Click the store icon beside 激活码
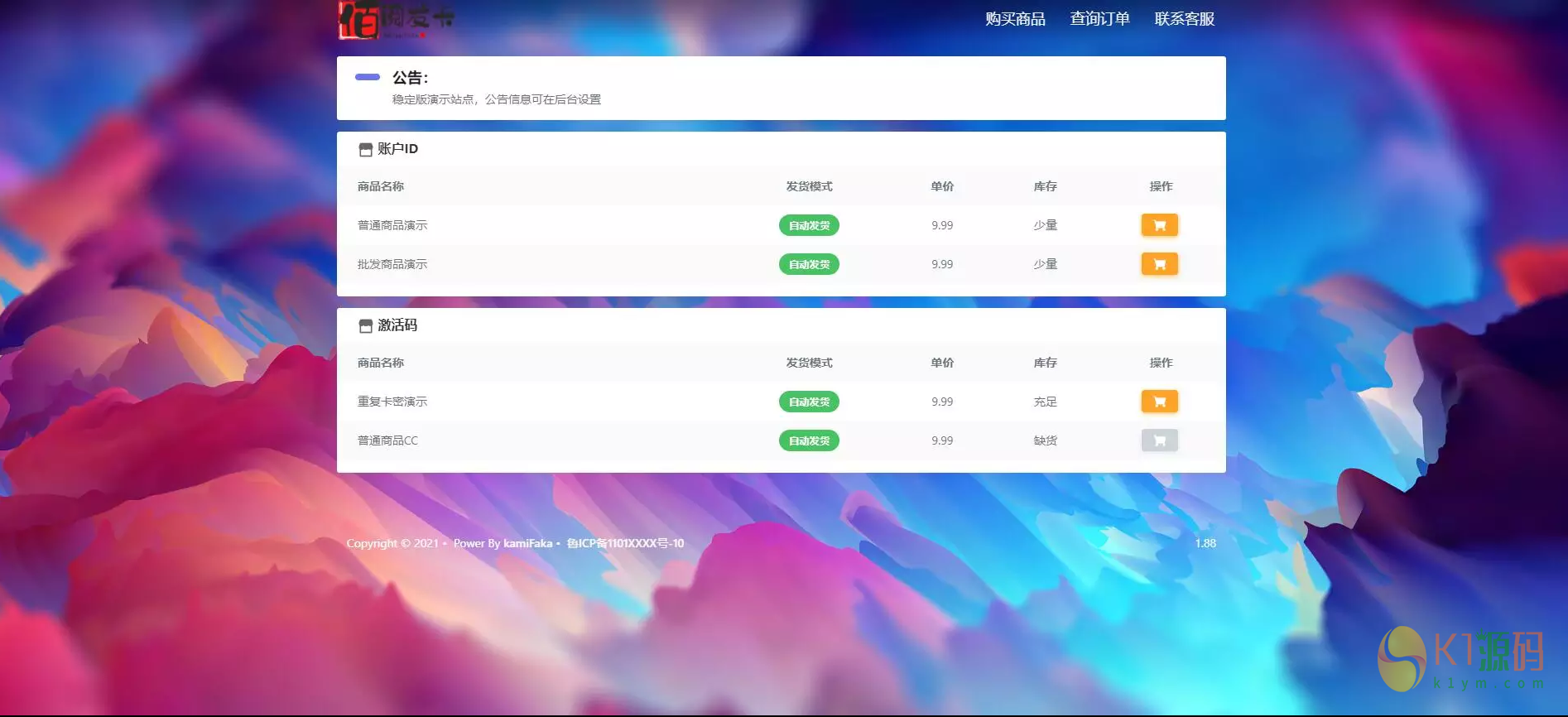The image size is (1568, 717). (365, 326)
